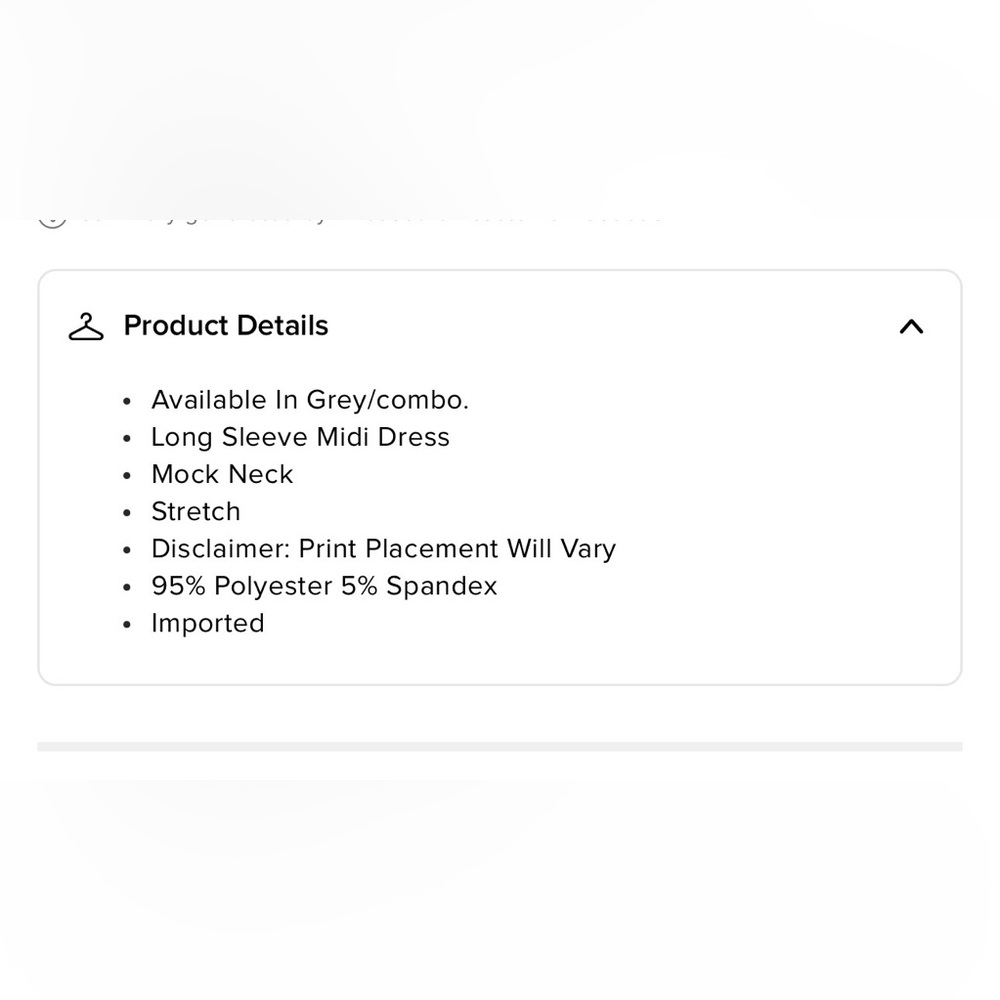Click the bullet before 'Available In Grey/combo.'

127,401
